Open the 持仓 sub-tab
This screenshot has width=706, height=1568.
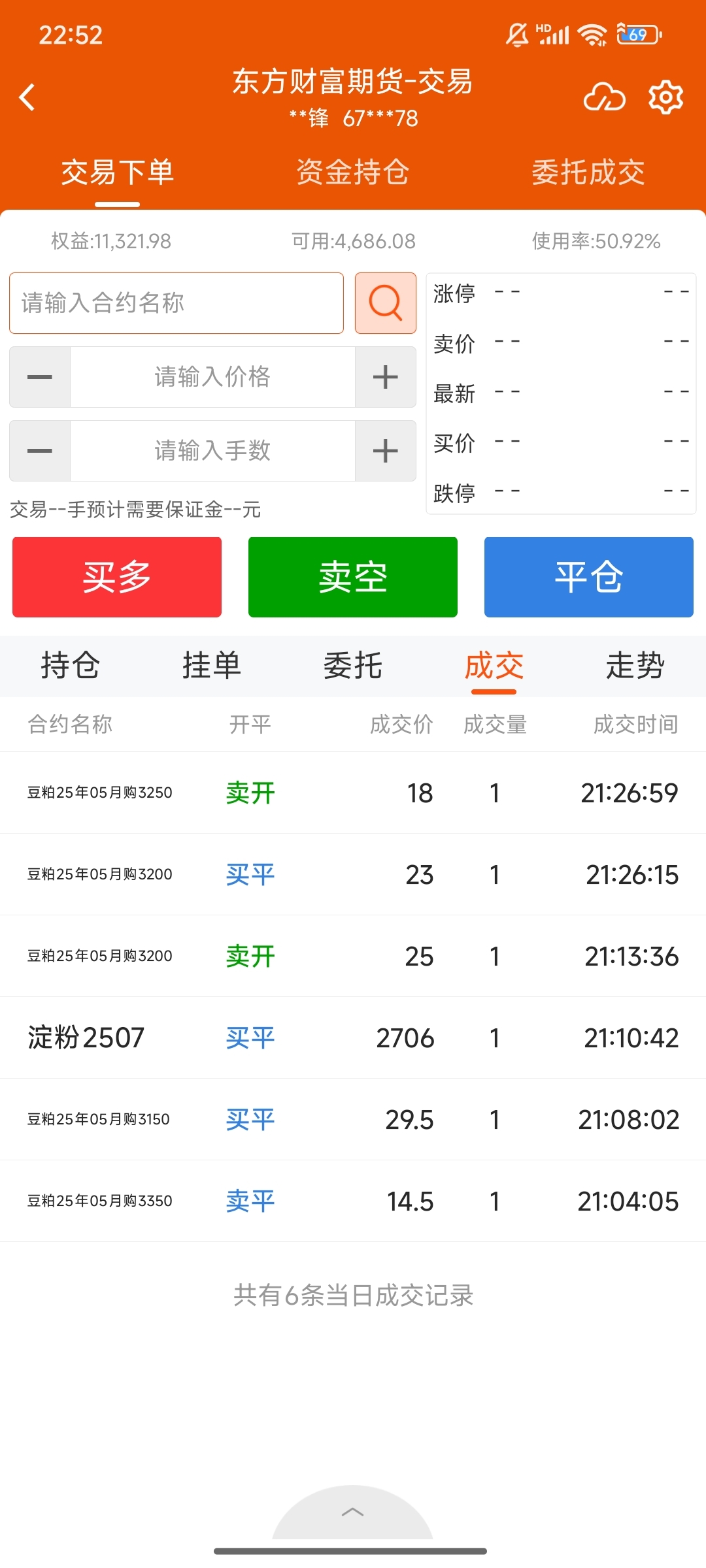(x=71, y=666)
